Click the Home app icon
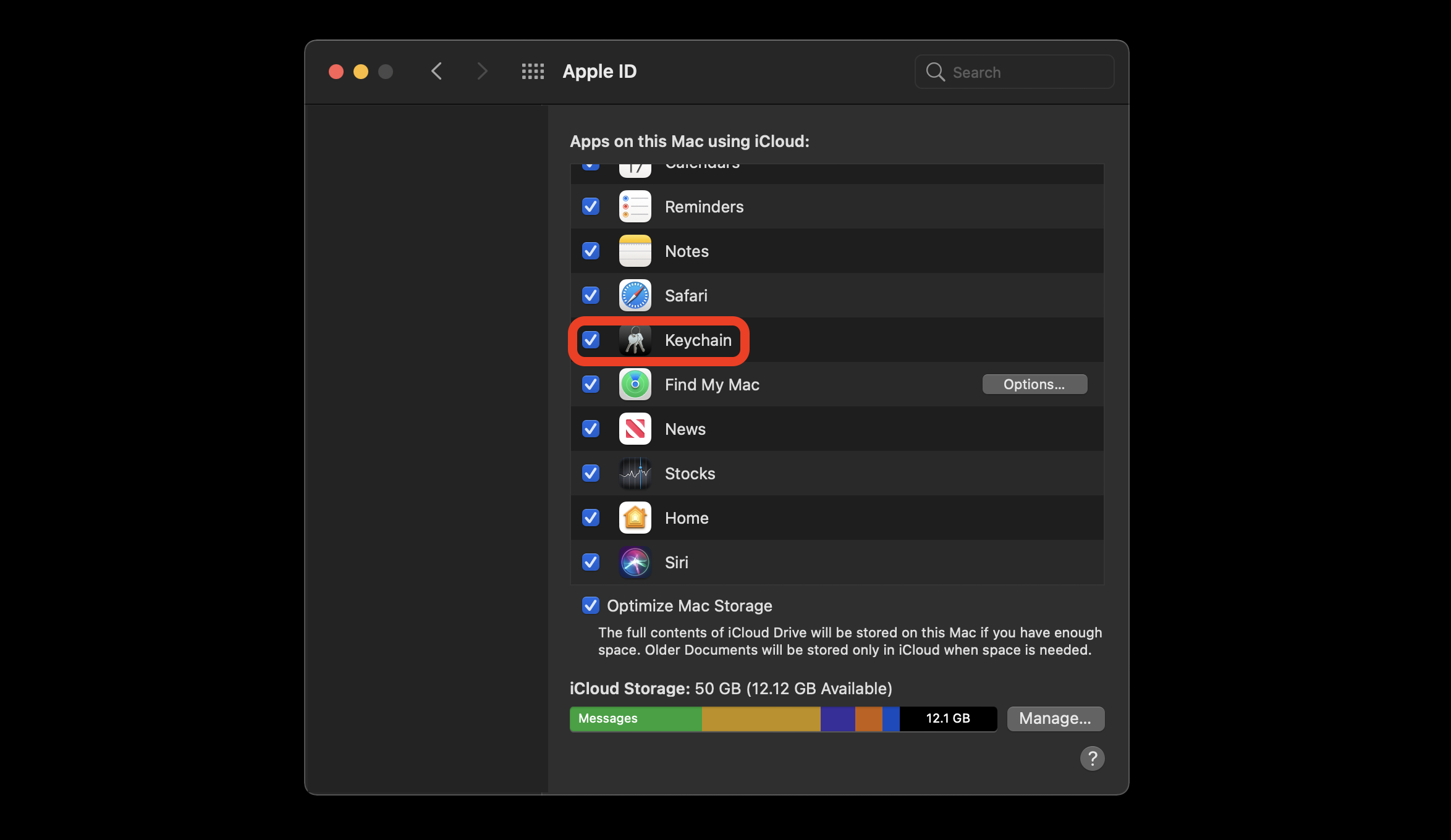Viewport: 1451px width, 840px height. tap(635, 517)
